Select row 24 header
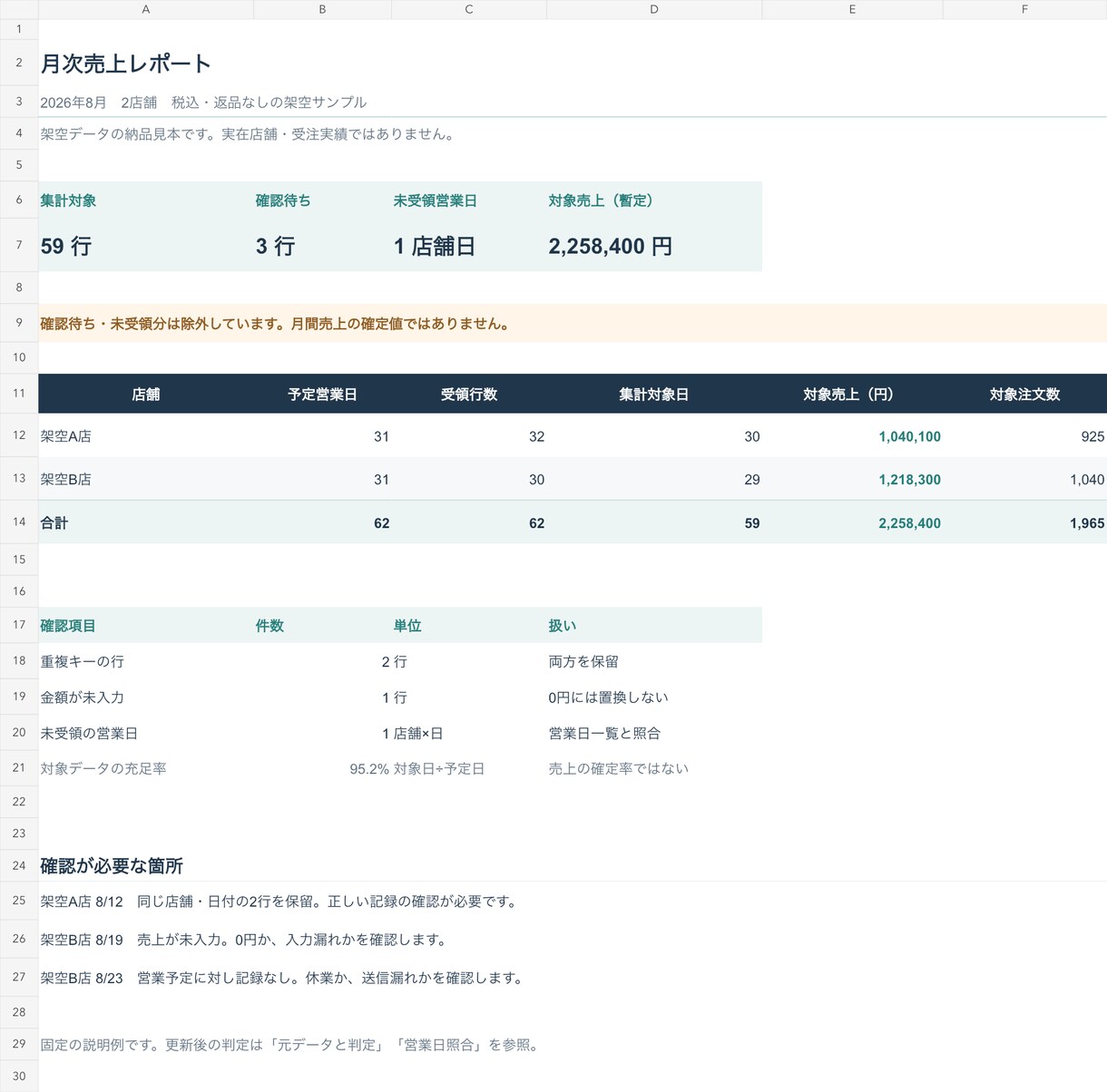Image resolution: width=1107 pixels, height=1092 pixels. pos(19,865)
